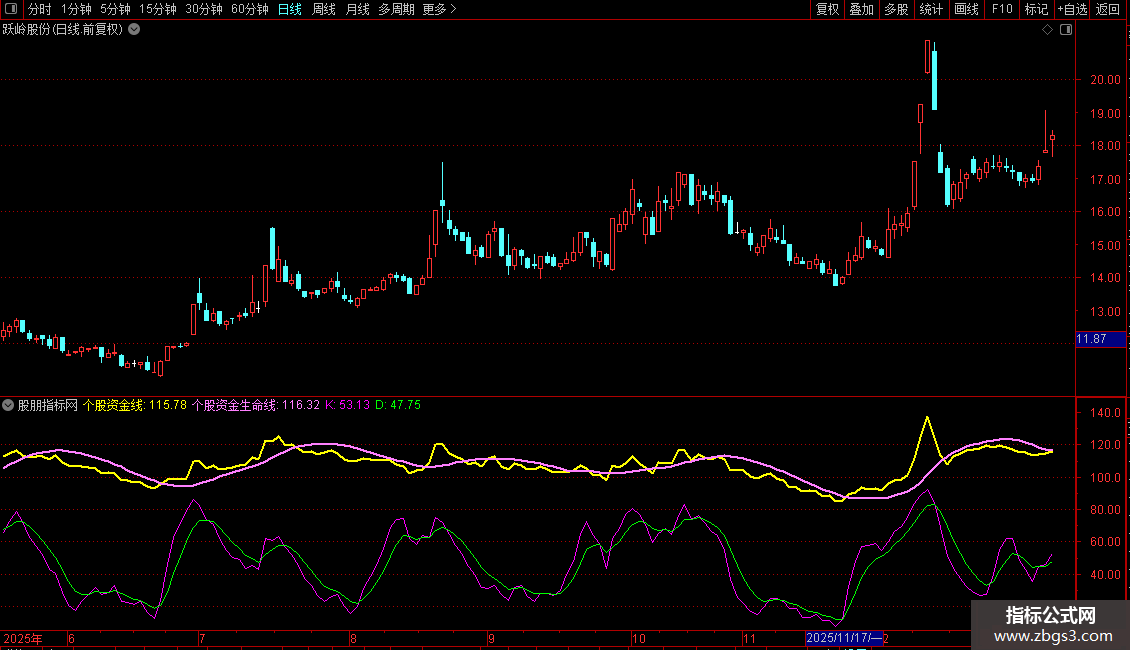Open the 多周期 multi-period view
This screenshot has width=1130, height=650.
[x=396, y=9]
